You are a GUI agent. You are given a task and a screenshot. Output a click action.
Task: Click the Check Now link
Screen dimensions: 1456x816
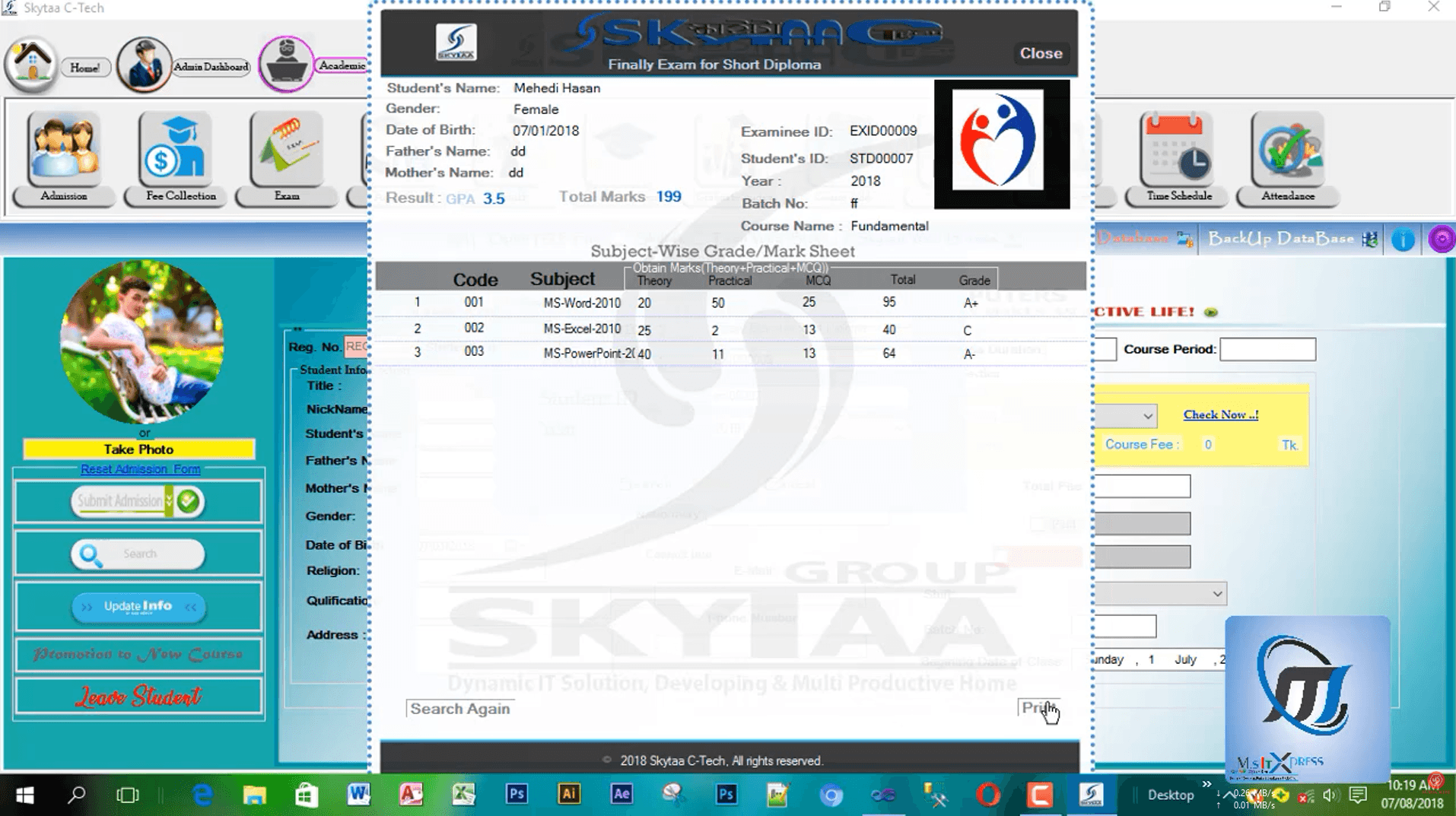[x=1220, y=414]
